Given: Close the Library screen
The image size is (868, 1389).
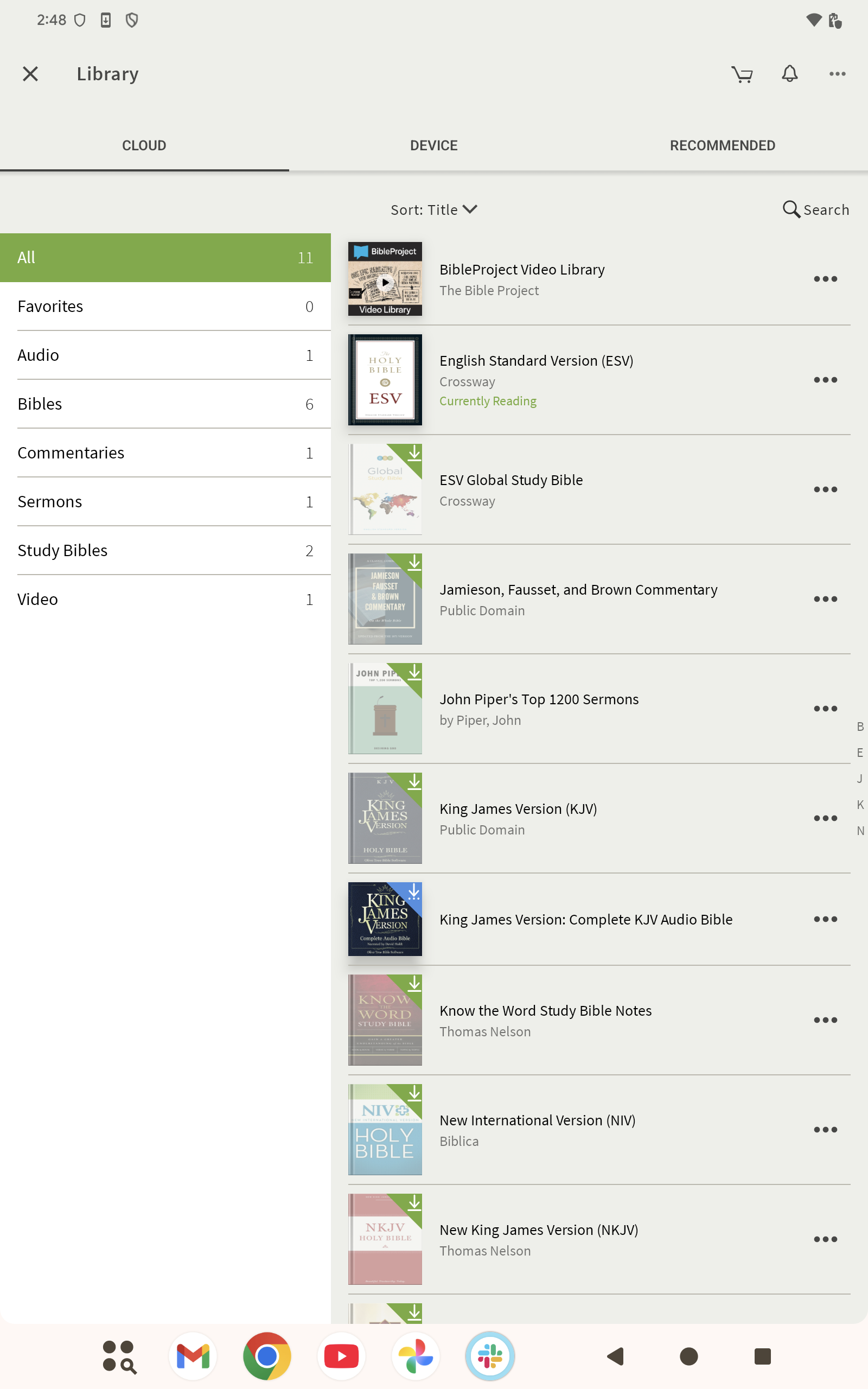Looking at the screenshot, I should click(x=30, y=74).
